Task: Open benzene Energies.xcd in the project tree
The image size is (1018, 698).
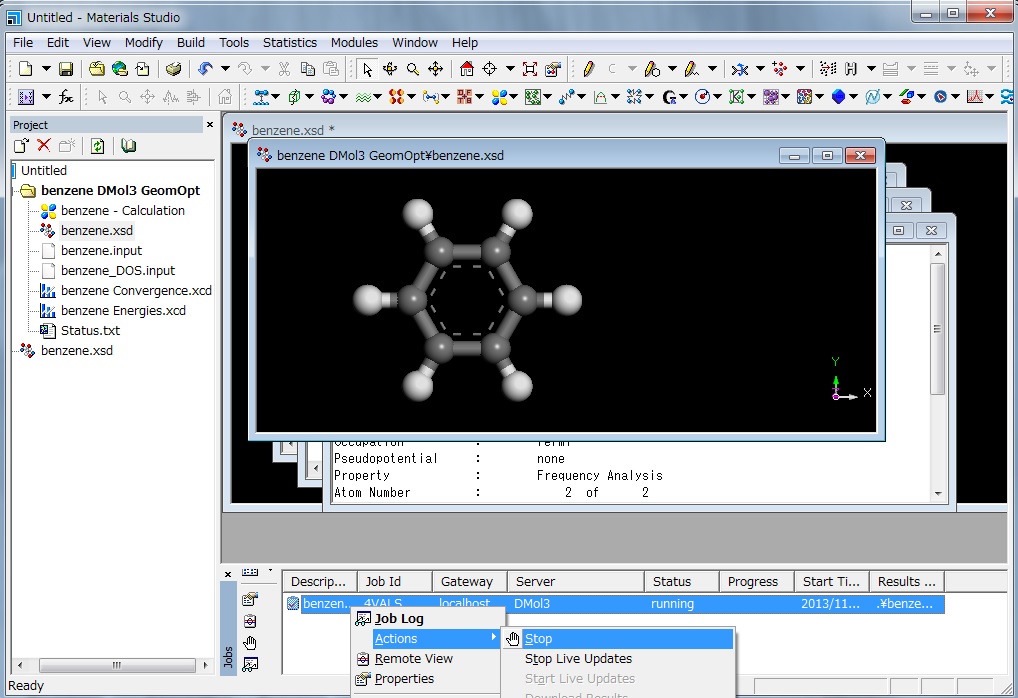Action: coord(123,311)
